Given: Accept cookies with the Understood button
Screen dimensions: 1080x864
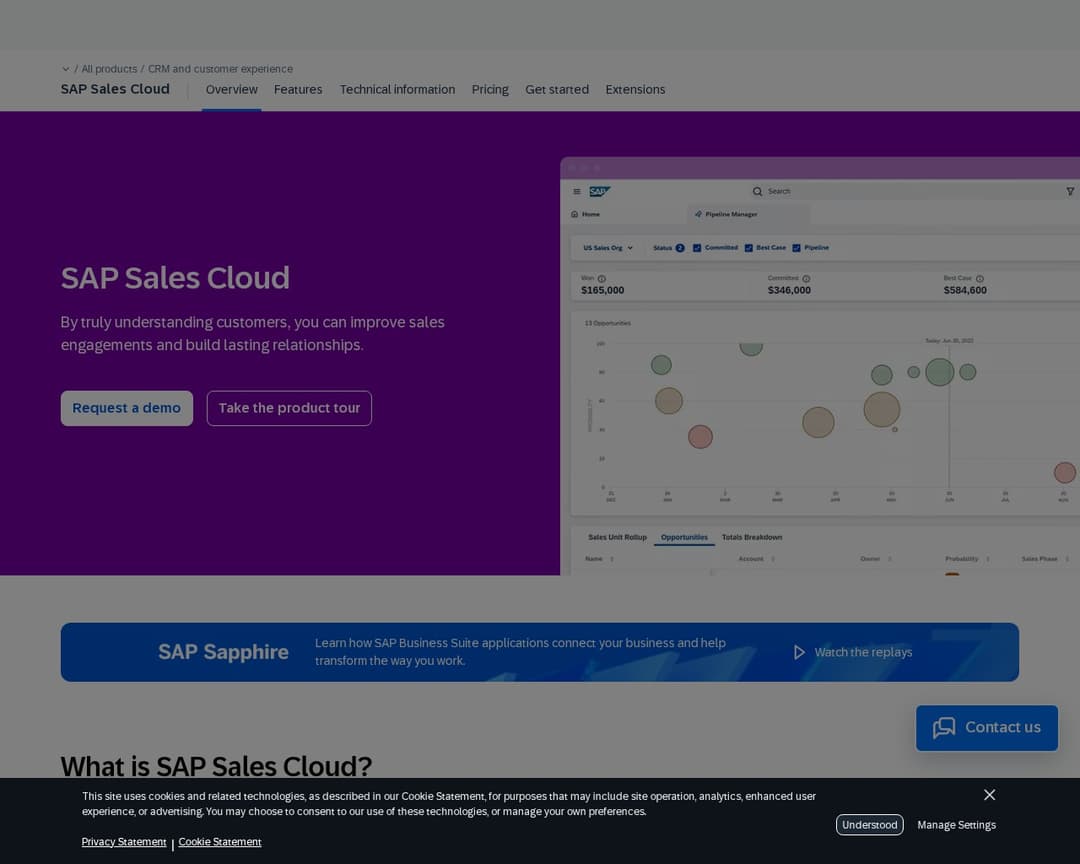Looking at the screenshot, I should point(869,825).
